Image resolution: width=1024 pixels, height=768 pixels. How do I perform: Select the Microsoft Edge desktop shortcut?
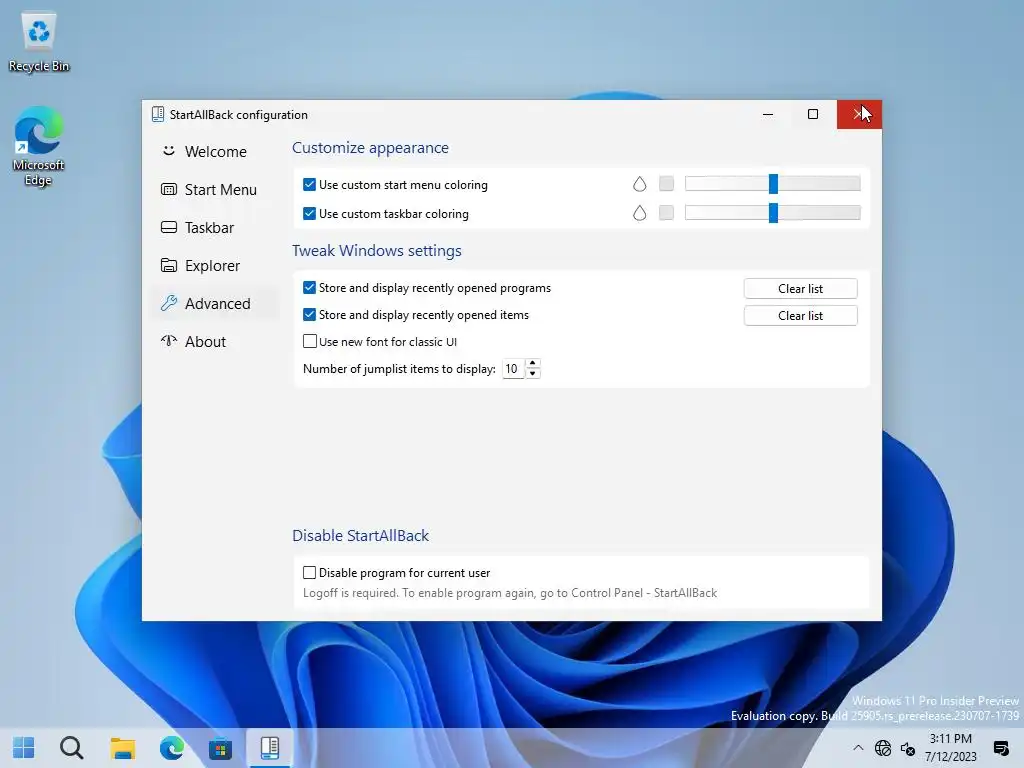[x=39, y=147]
